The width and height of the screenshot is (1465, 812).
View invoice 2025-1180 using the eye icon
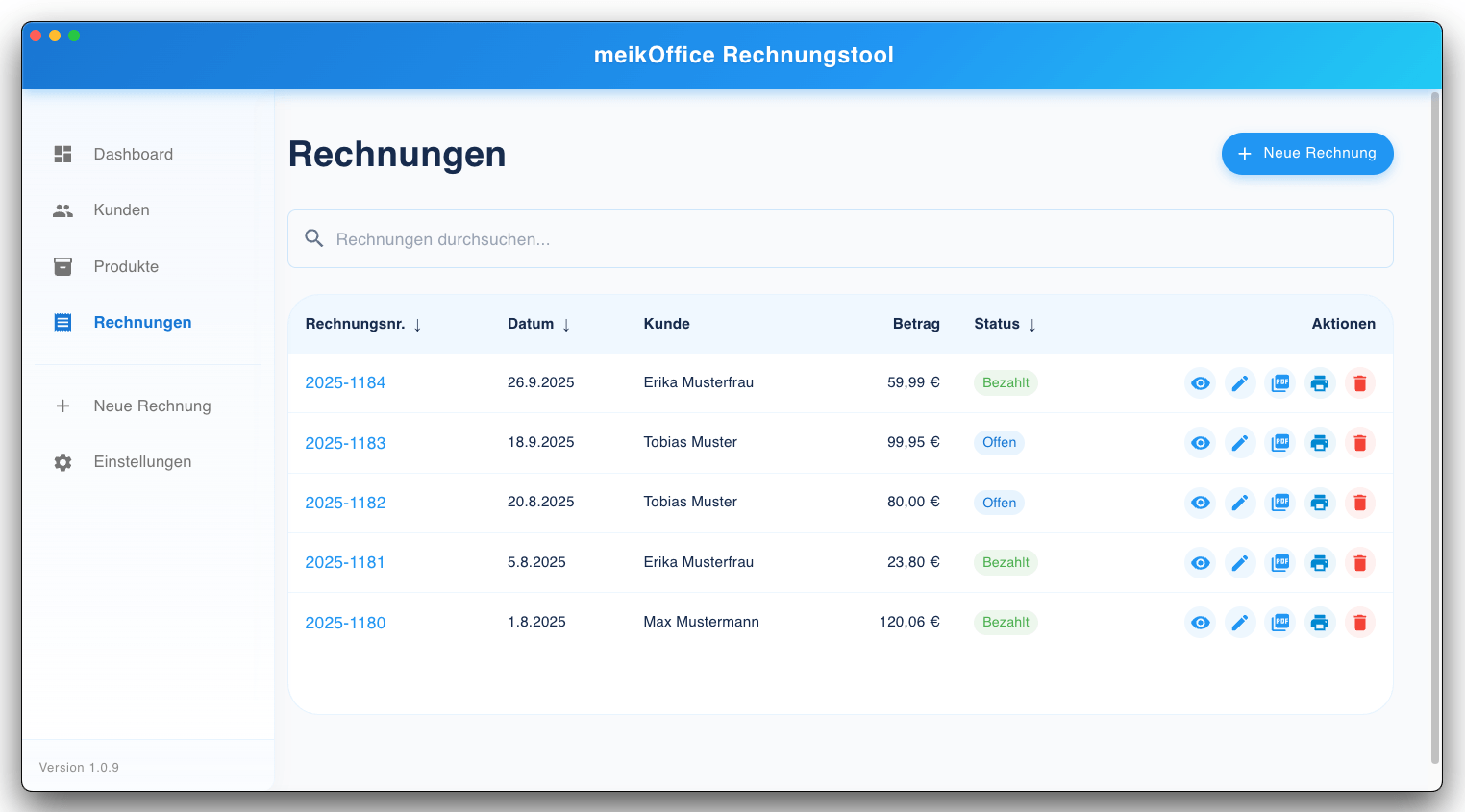click(1200, 622)
